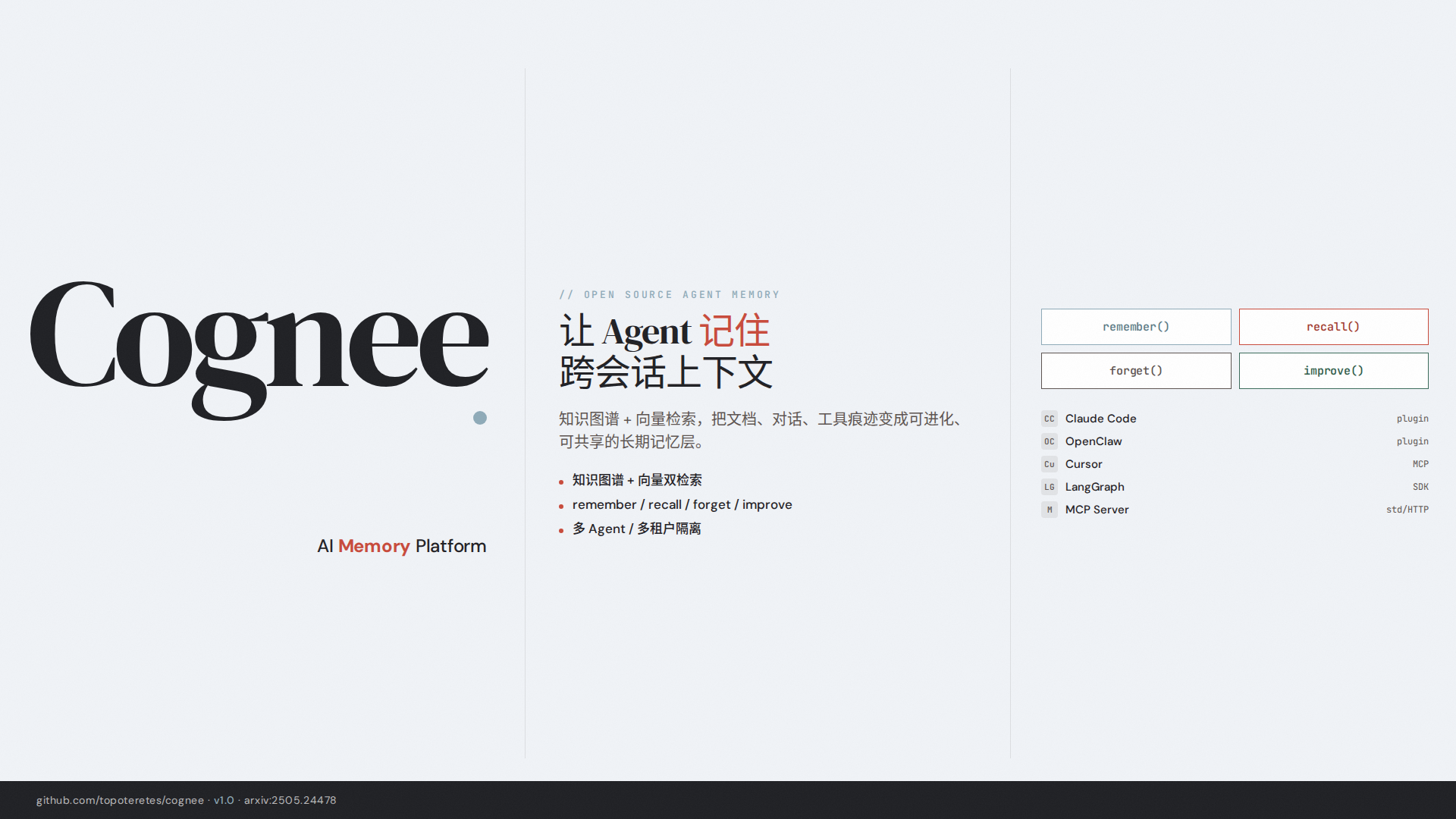Click the remember() button
The height and width of the screenshot is (819, 1456).
[1136, 327]
